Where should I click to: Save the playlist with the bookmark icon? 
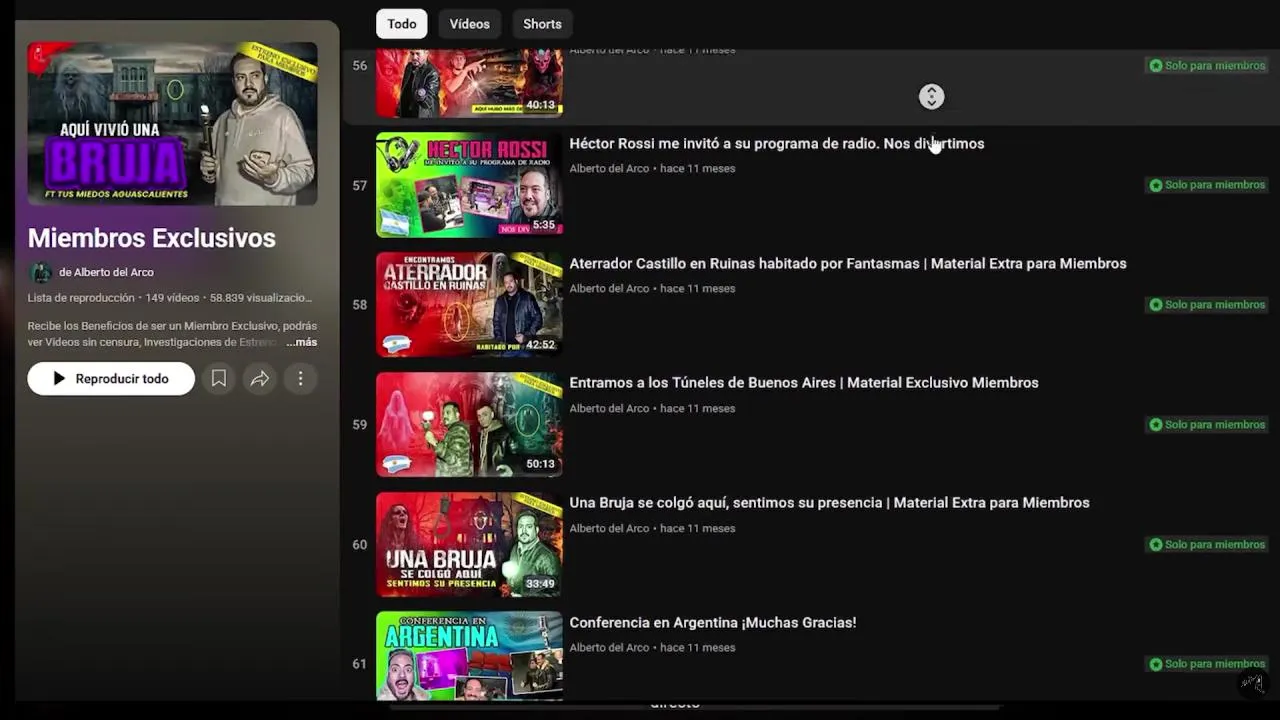click(x=218, y=379)
